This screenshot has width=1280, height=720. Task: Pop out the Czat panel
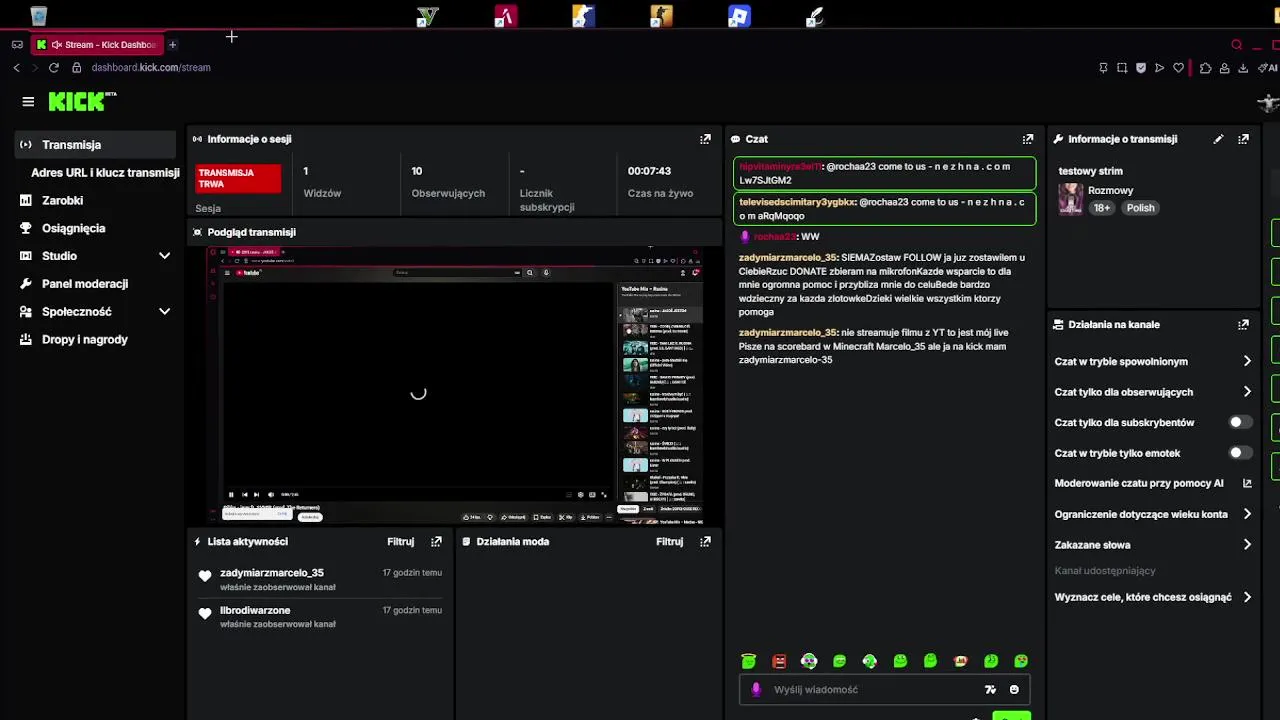click(1027, 139)
